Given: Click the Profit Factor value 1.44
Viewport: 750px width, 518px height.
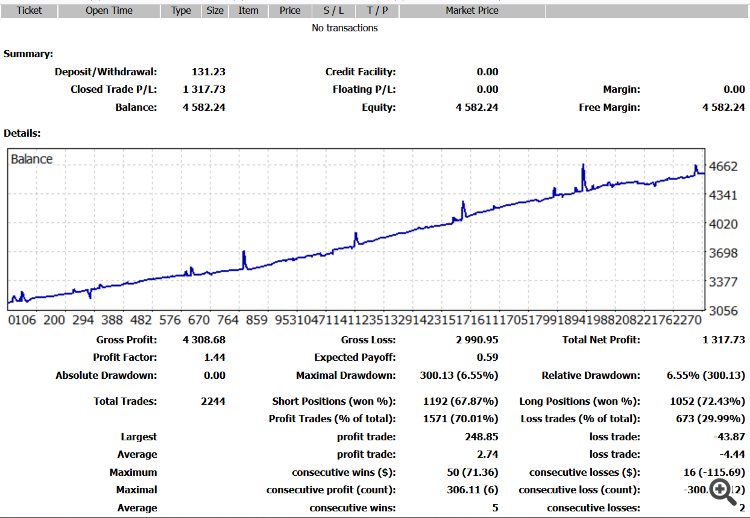Looking at the screenshot, I should point(214,357).
